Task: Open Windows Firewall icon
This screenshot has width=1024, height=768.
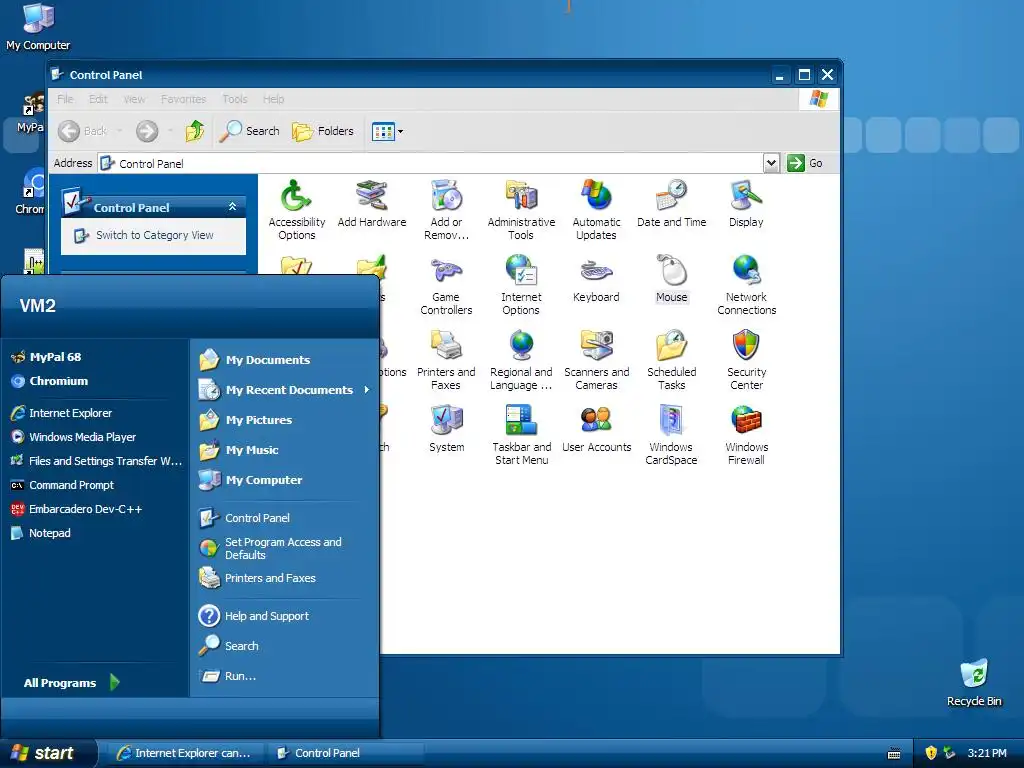Action: coord(746,436)
